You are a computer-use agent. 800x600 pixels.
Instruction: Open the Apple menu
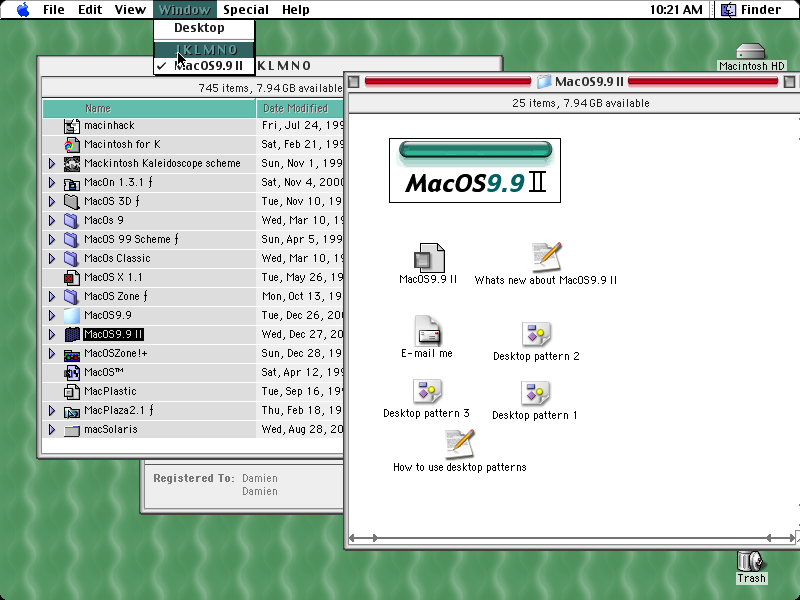tap(23, 10)
